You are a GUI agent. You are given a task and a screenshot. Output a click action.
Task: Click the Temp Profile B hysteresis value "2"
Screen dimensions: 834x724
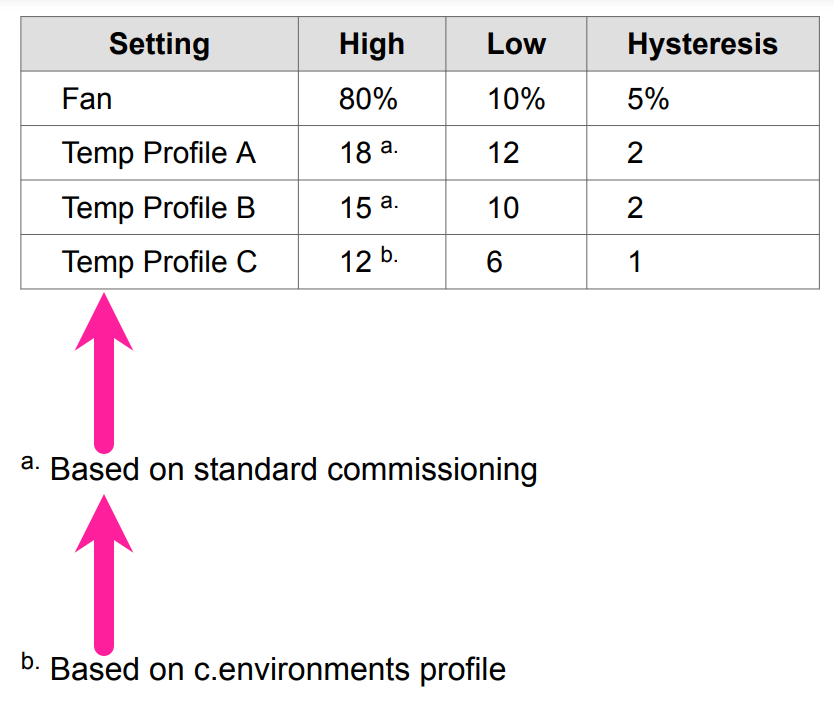635,208
